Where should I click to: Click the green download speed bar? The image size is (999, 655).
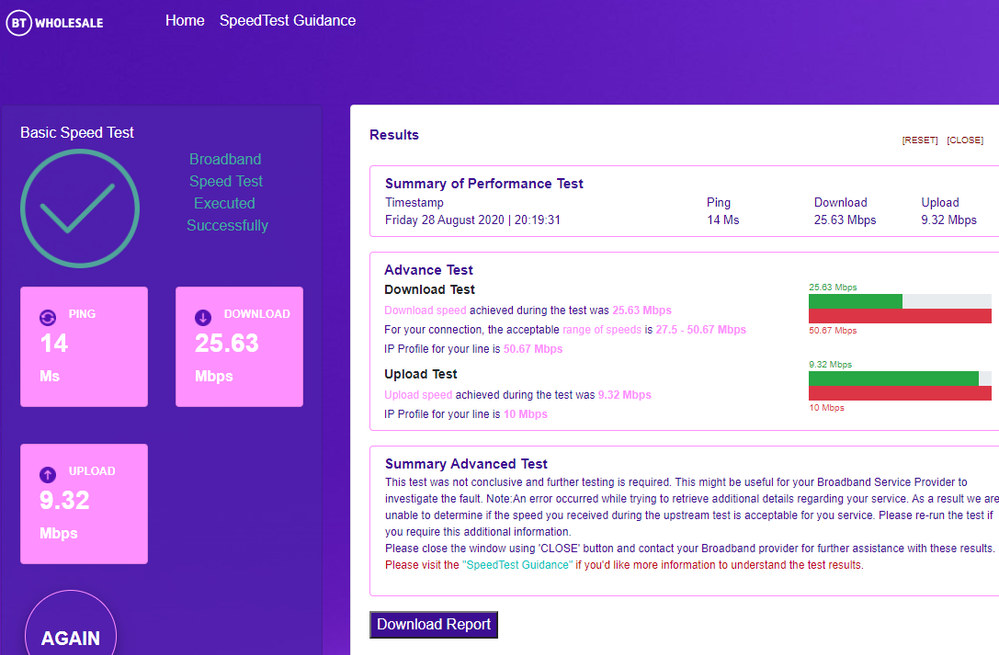(855, 301)
